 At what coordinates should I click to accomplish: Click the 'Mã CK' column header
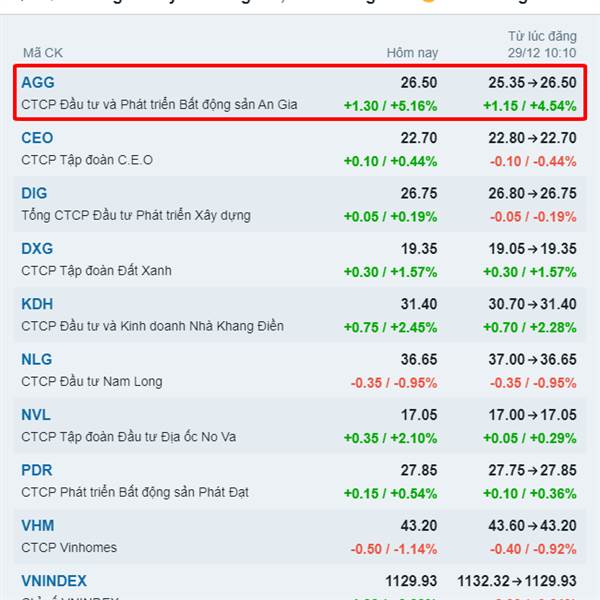(x=43, y=53)
